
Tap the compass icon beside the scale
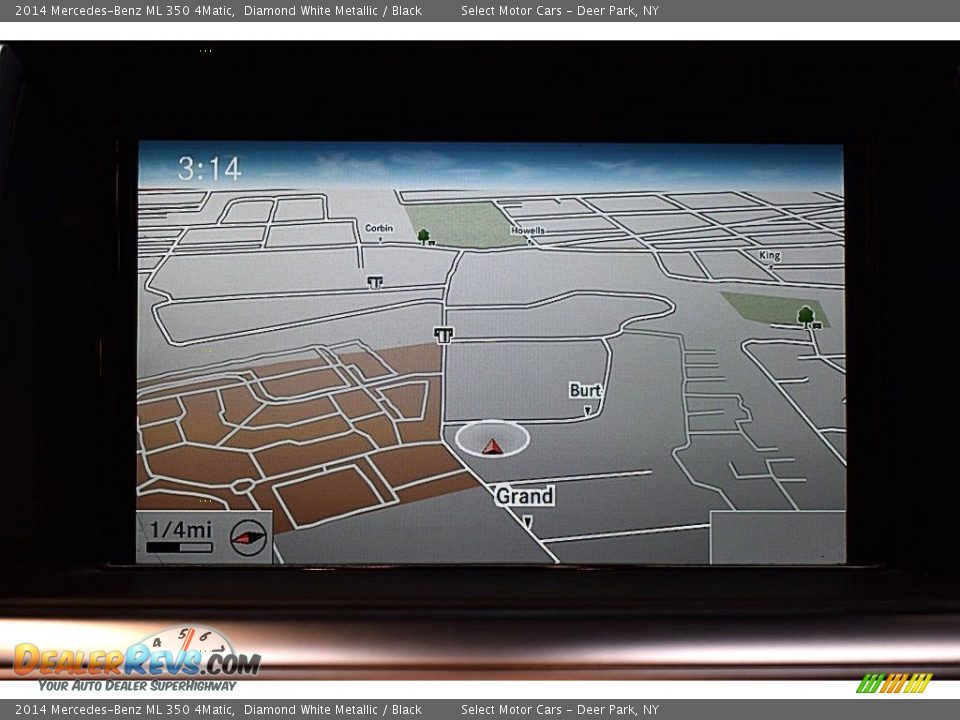[x=248, y=538]
